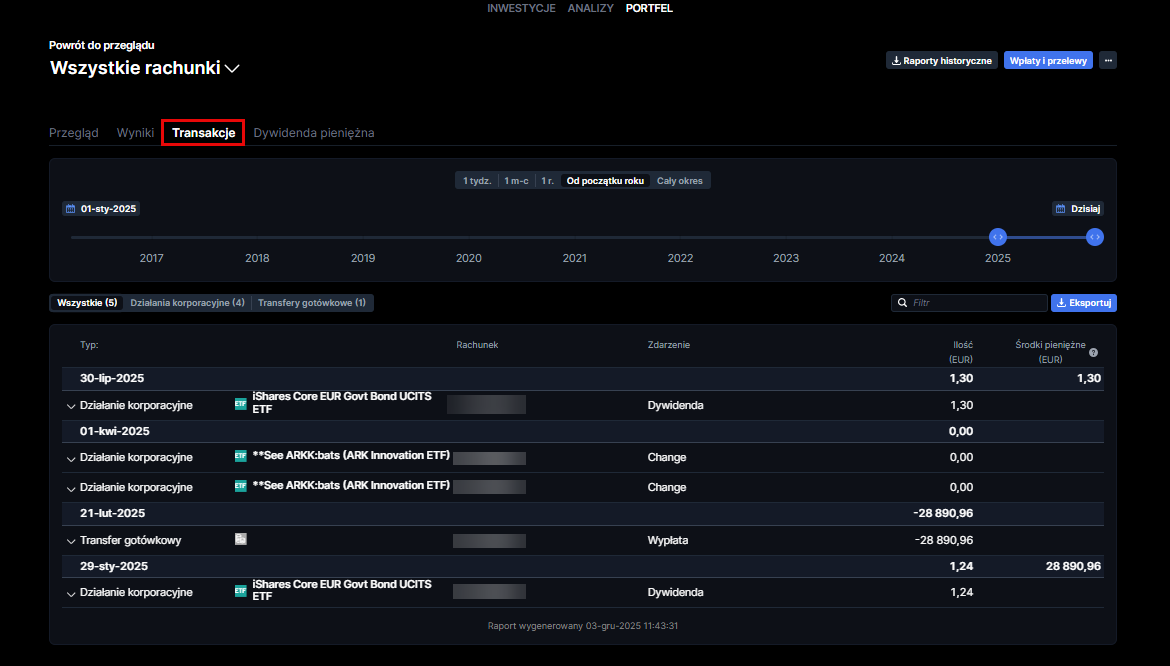Click the help icon near Środki pieniężne

1093,352
